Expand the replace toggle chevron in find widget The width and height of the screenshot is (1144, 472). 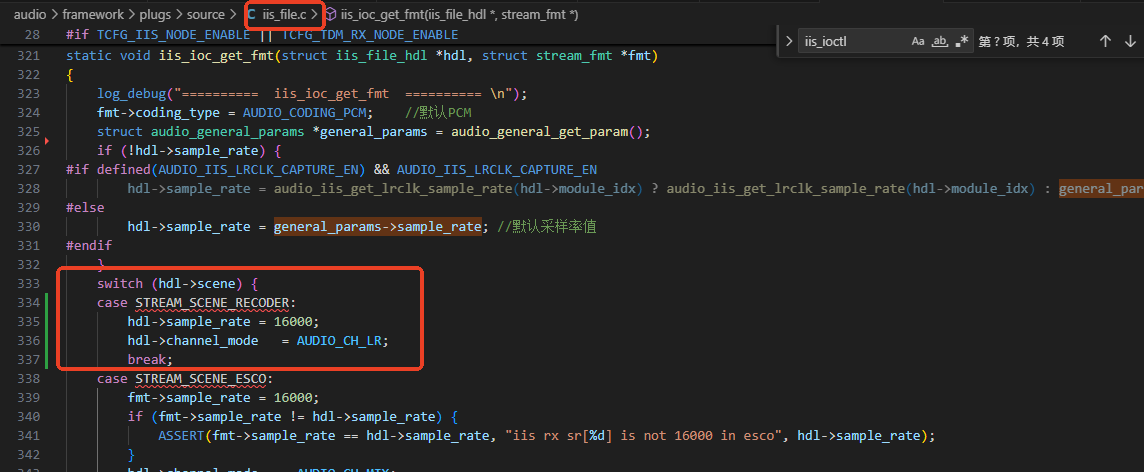(x=789, y=42)
